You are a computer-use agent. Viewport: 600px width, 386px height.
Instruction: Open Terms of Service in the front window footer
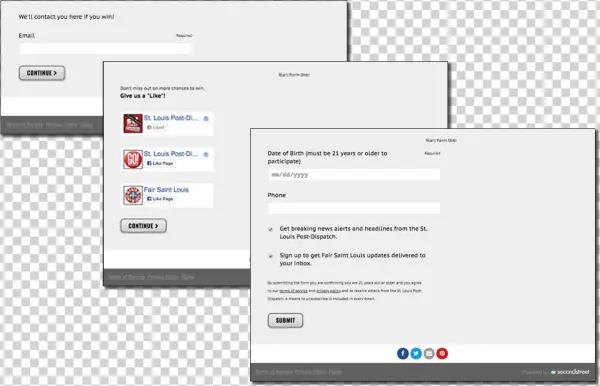(274, 372)
